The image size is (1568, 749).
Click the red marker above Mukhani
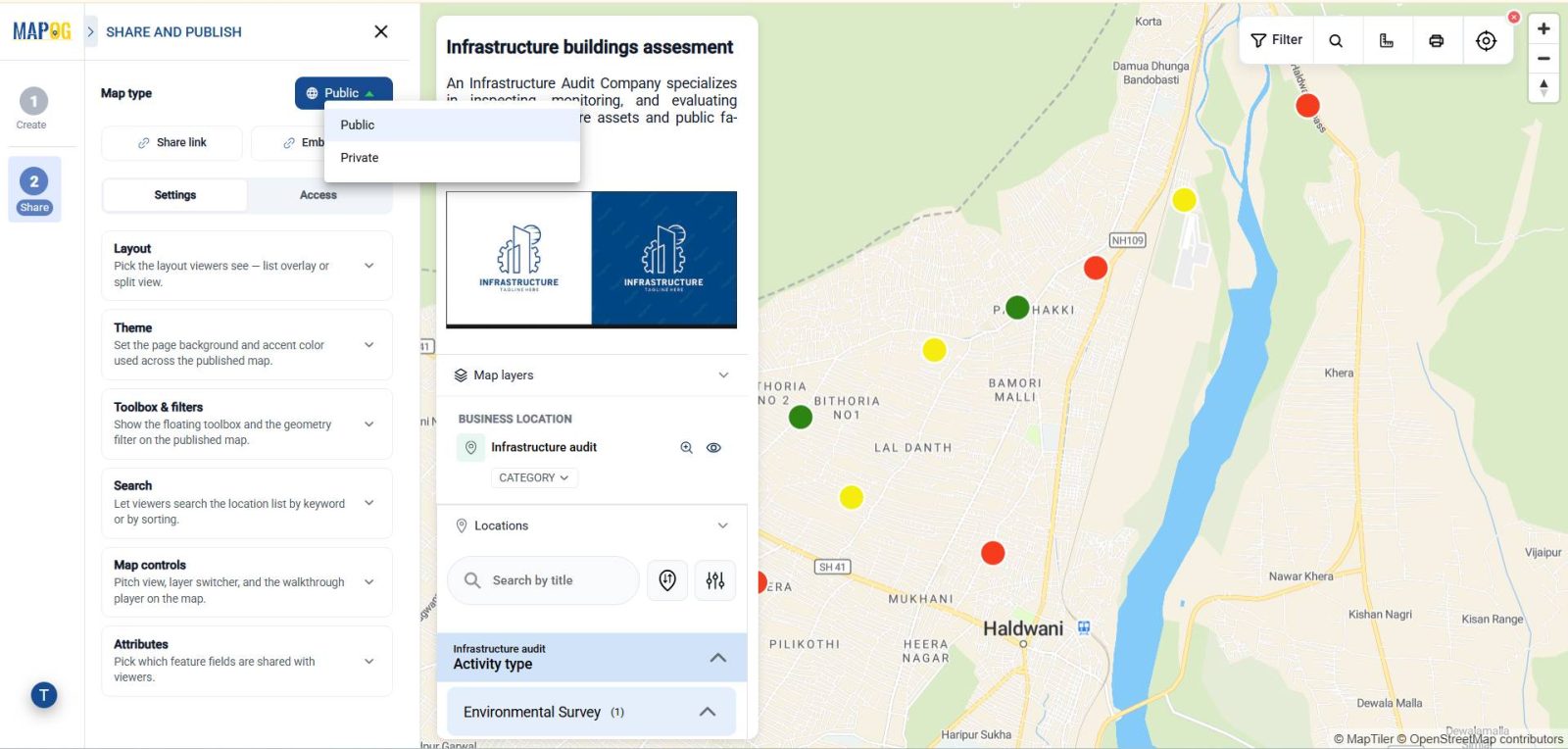[993, 554]
